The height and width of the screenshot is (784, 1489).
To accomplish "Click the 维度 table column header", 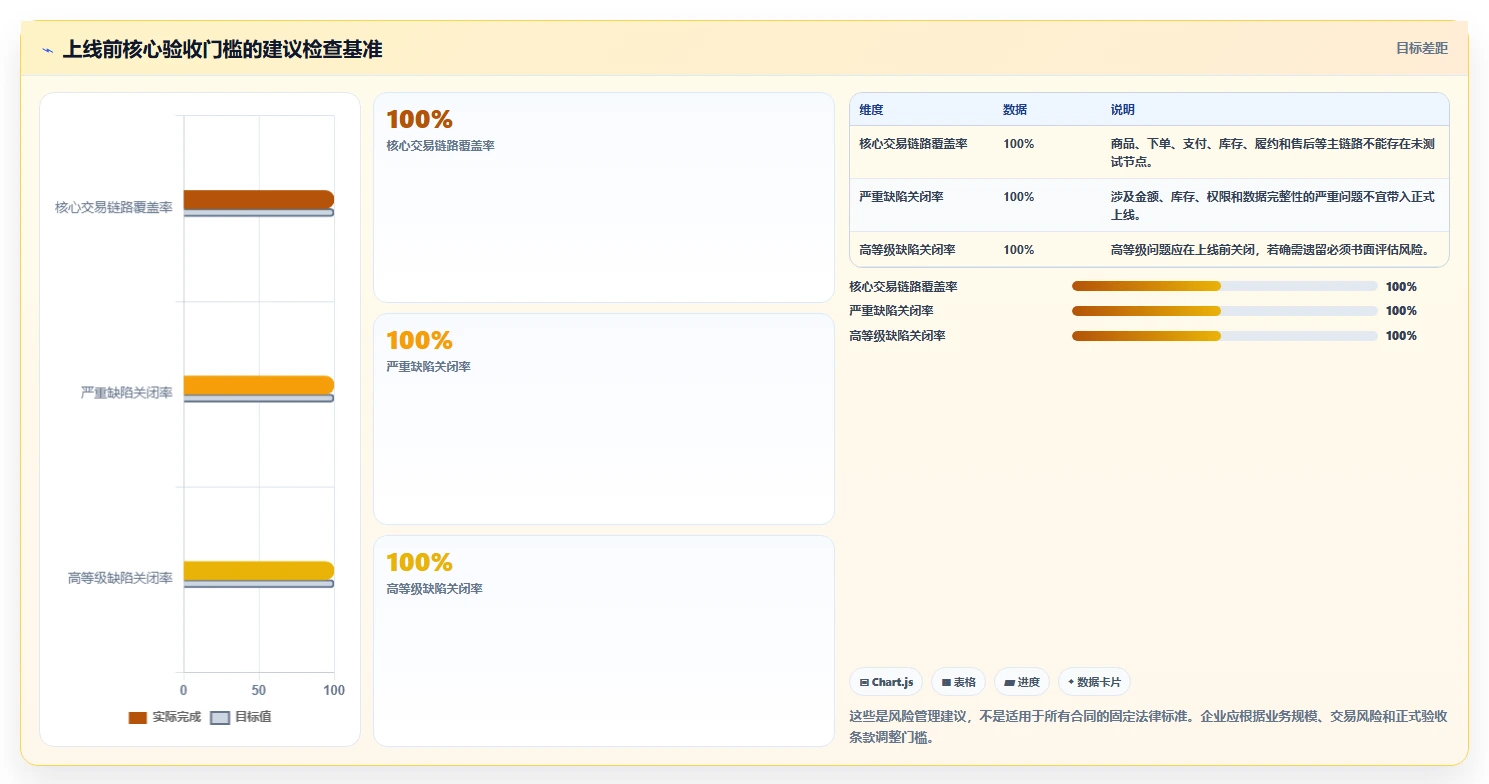I will tap(871, 110).
